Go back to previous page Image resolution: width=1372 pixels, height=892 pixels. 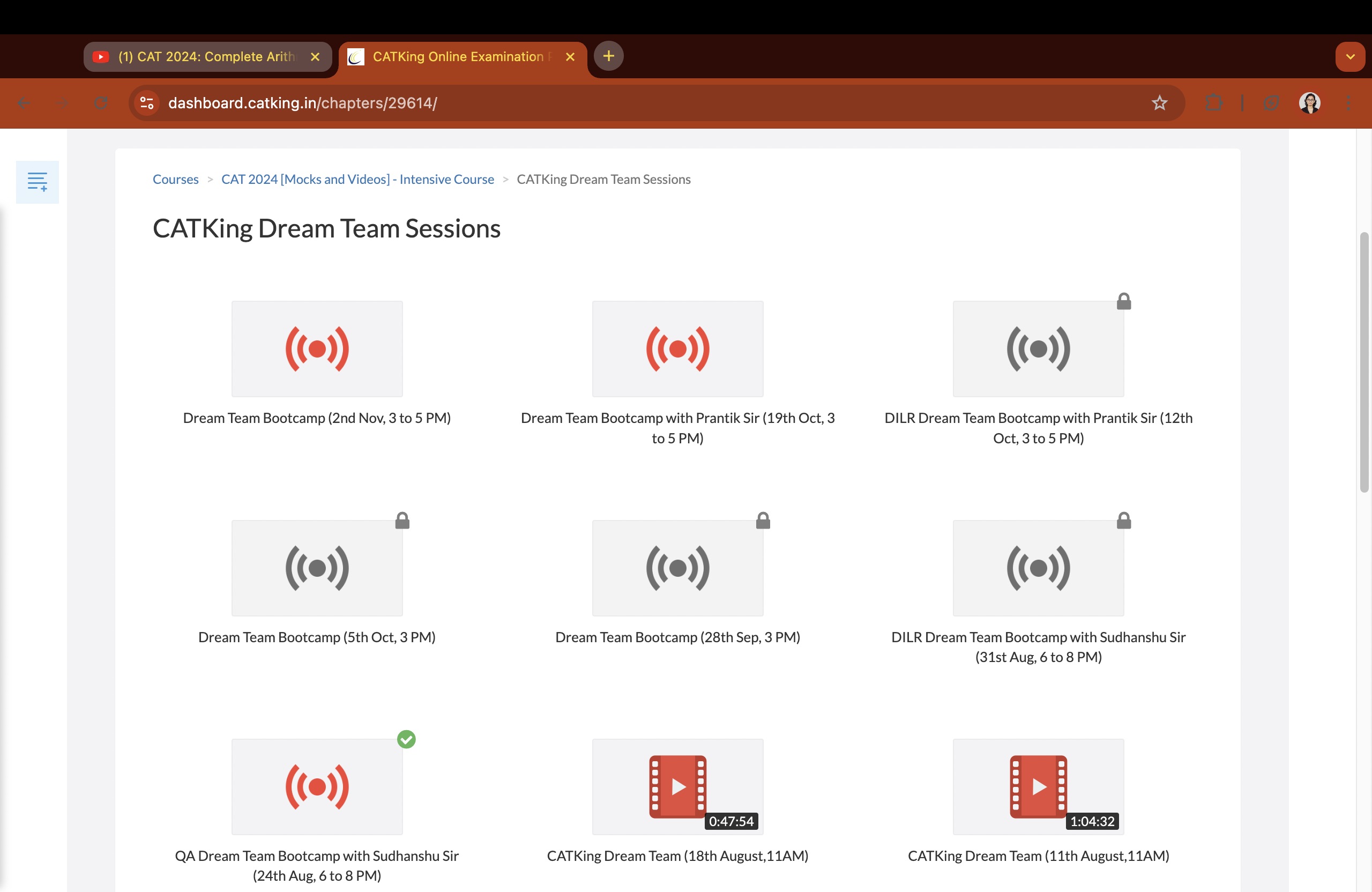24,103
